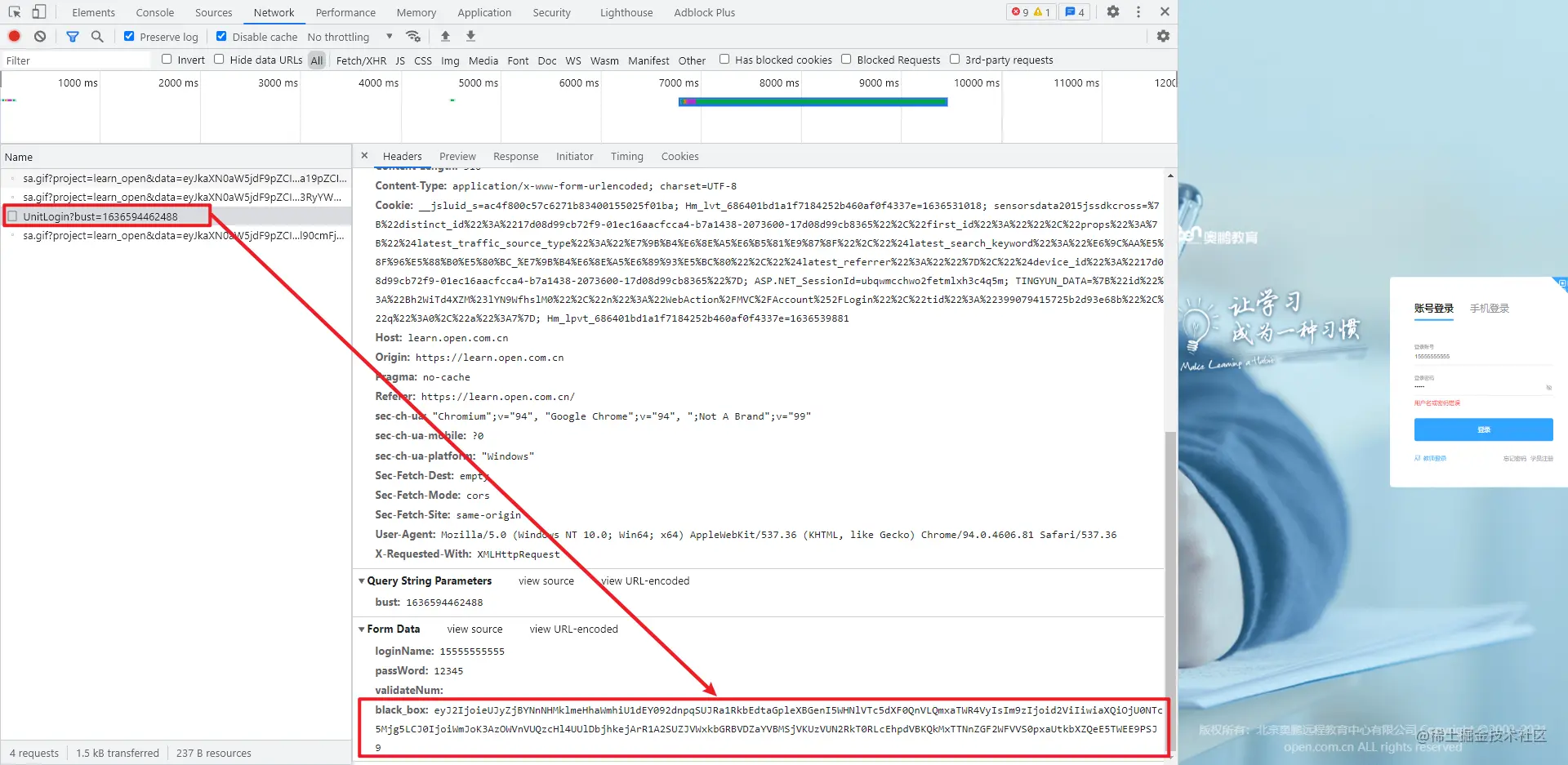
Task: Import HAR file with upload arrow
Action: (445, 36)
